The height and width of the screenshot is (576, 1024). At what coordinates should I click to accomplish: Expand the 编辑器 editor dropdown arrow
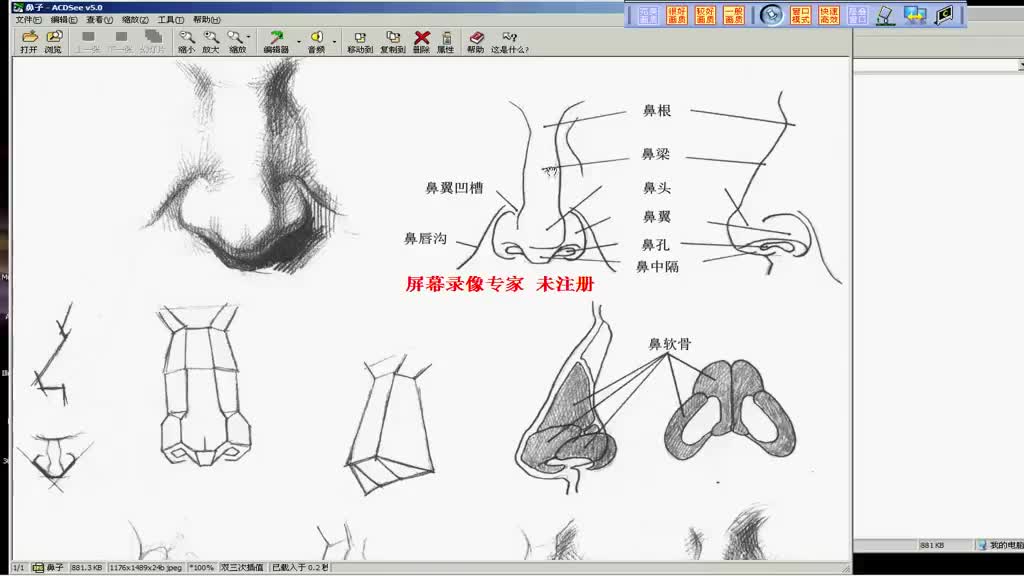(298, 41)
